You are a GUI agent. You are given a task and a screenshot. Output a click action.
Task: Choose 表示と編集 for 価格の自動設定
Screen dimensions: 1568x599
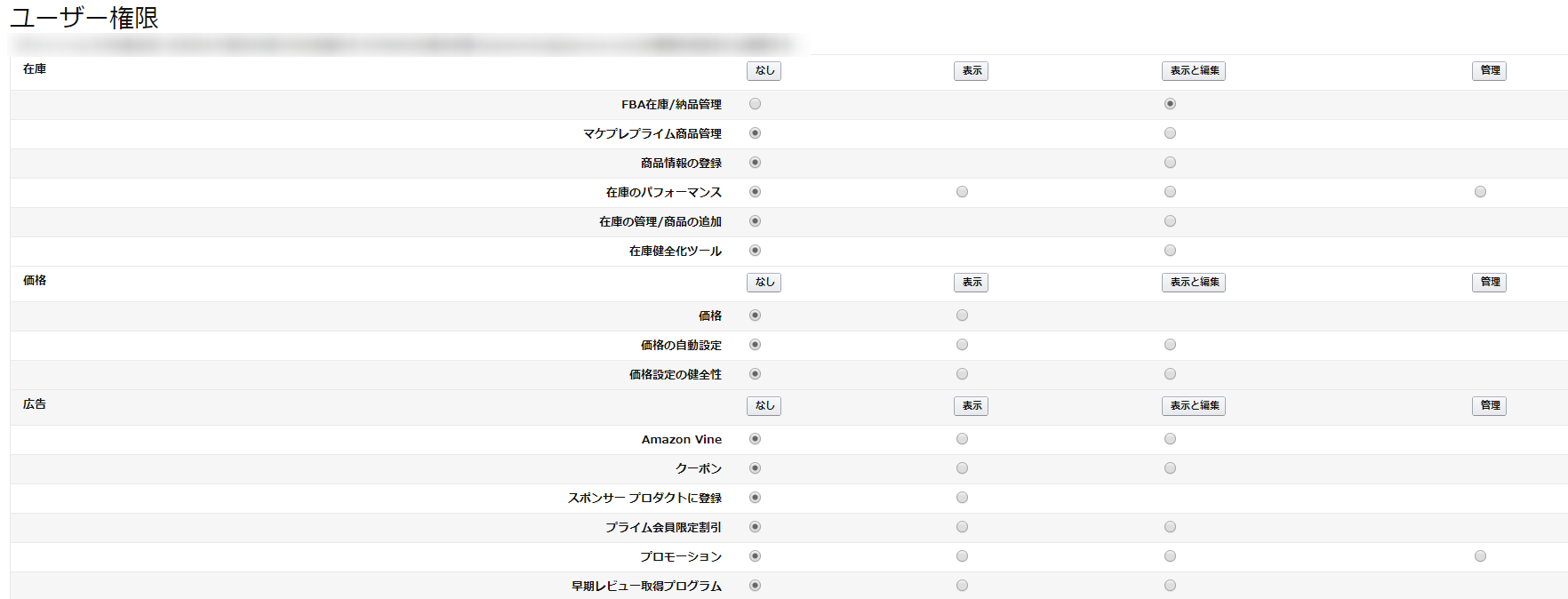click(1170, 345)
